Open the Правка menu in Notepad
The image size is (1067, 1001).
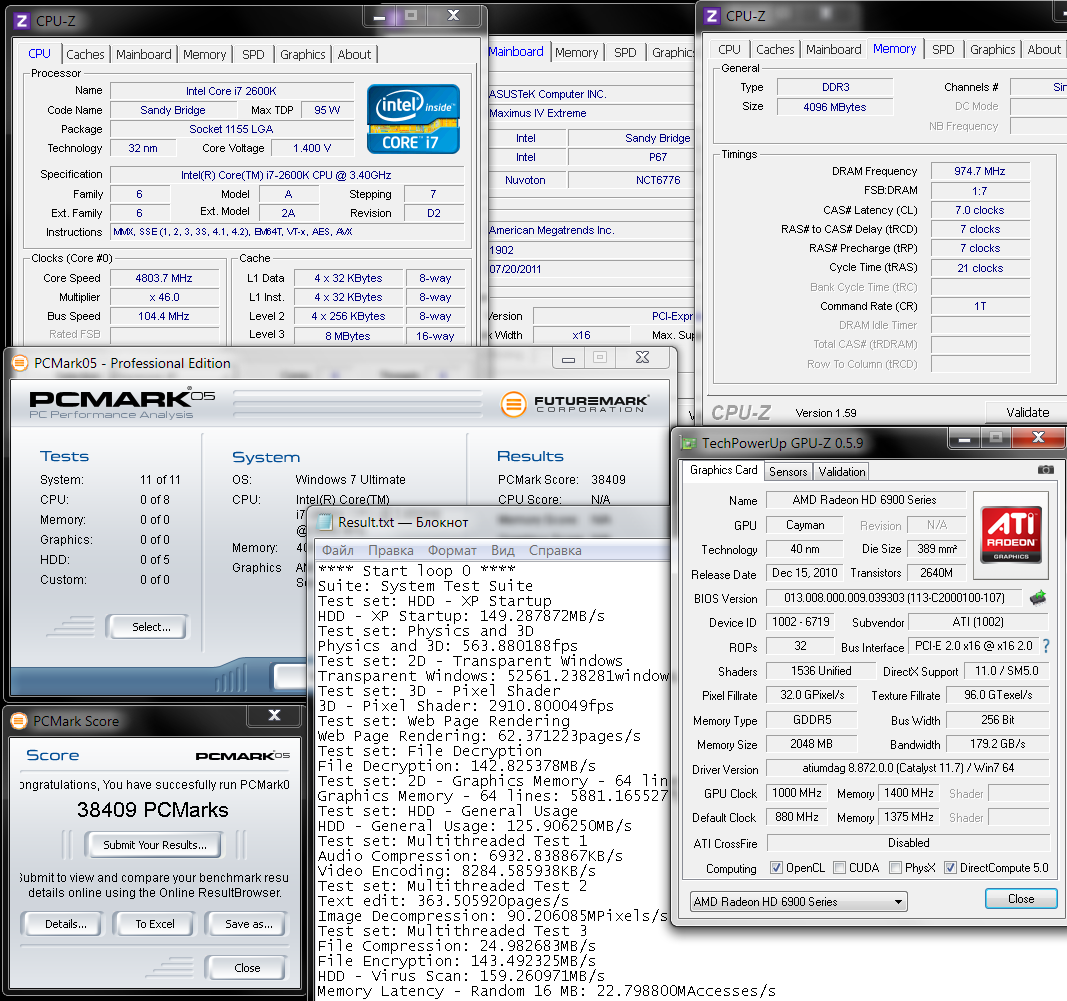pyautogui.click(x=391, y=550)
